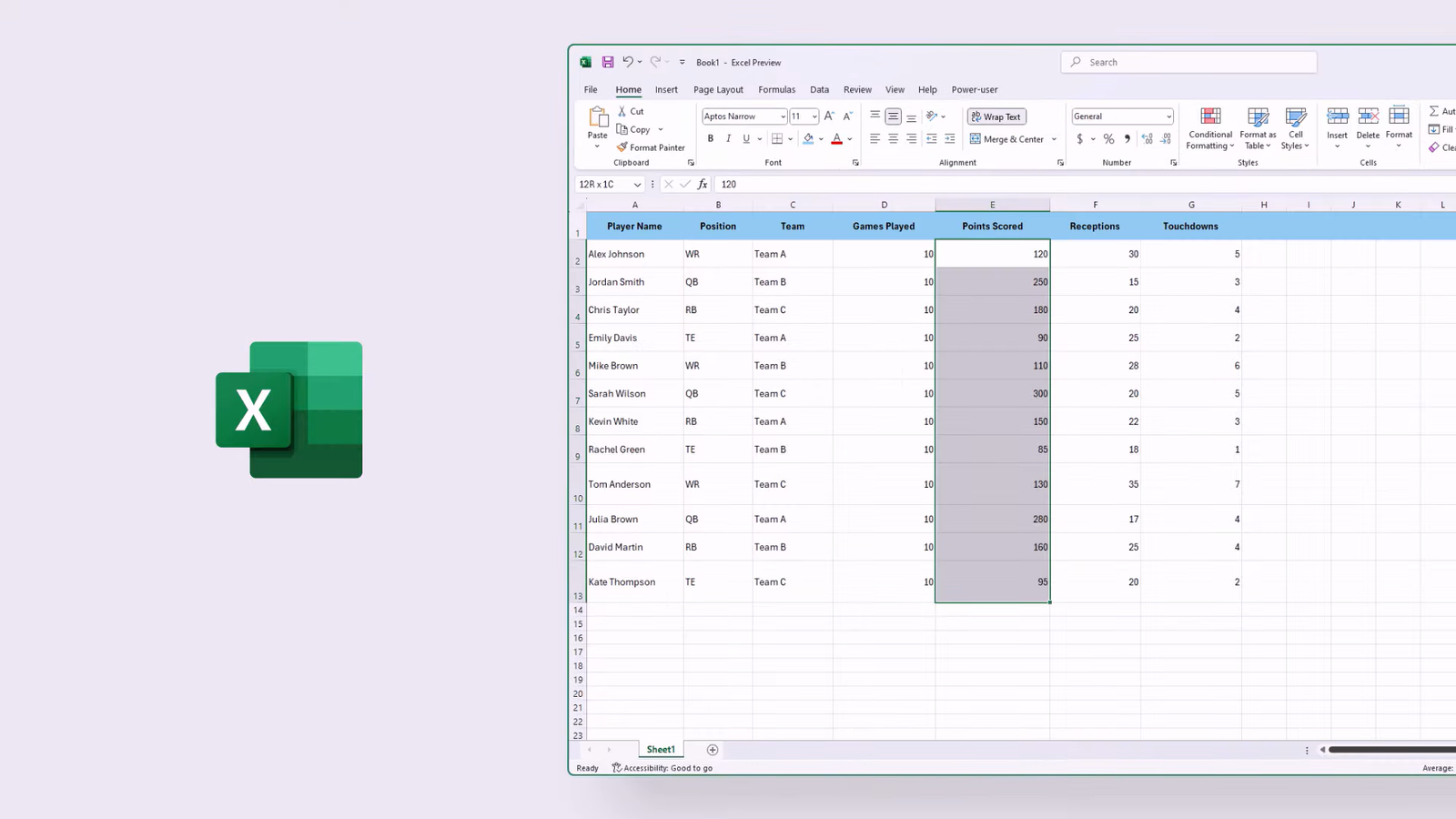Open the font name dropdown
Screen dimensions: 1456x819
tap(781, 116)
